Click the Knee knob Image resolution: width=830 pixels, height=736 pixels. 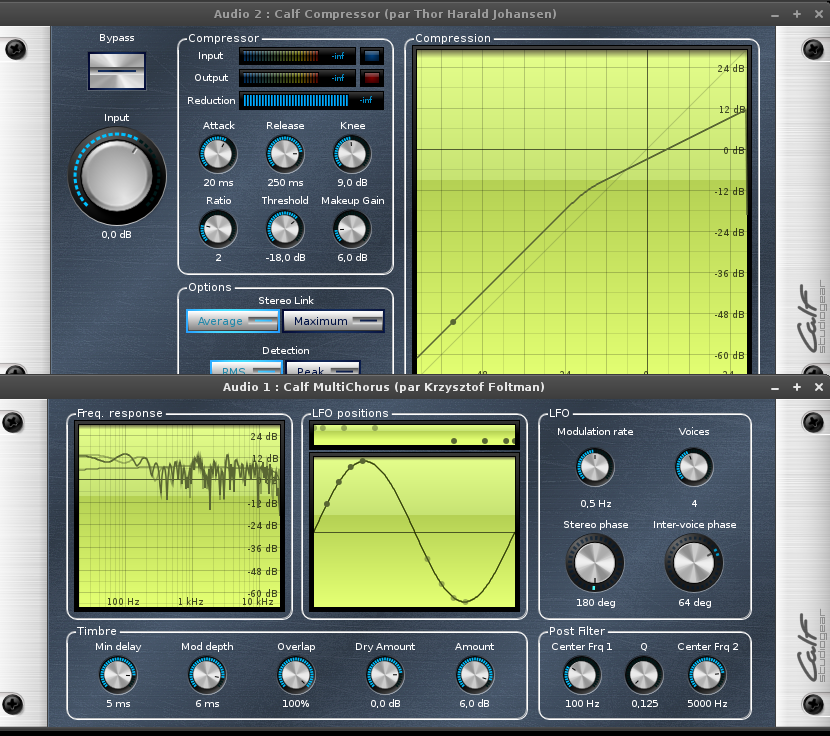click(x=351, y=154)
